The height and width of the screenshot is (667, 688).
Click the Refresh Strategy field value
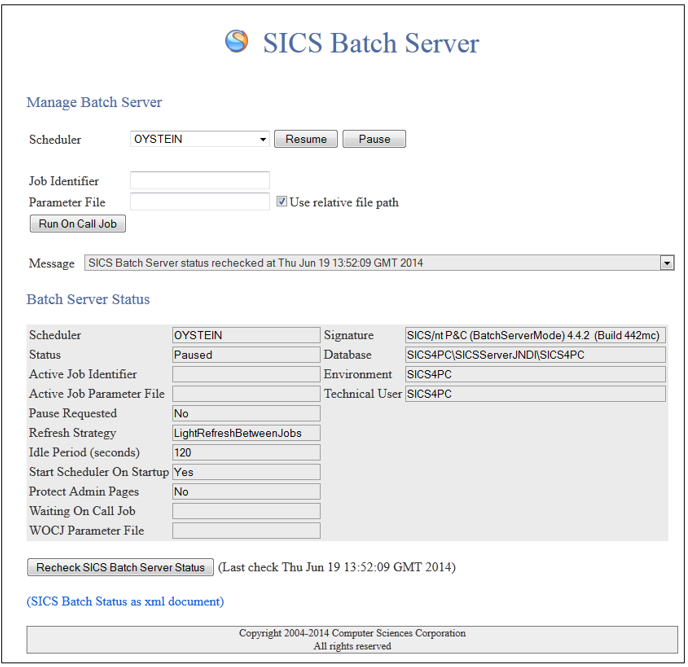[246, 433]
